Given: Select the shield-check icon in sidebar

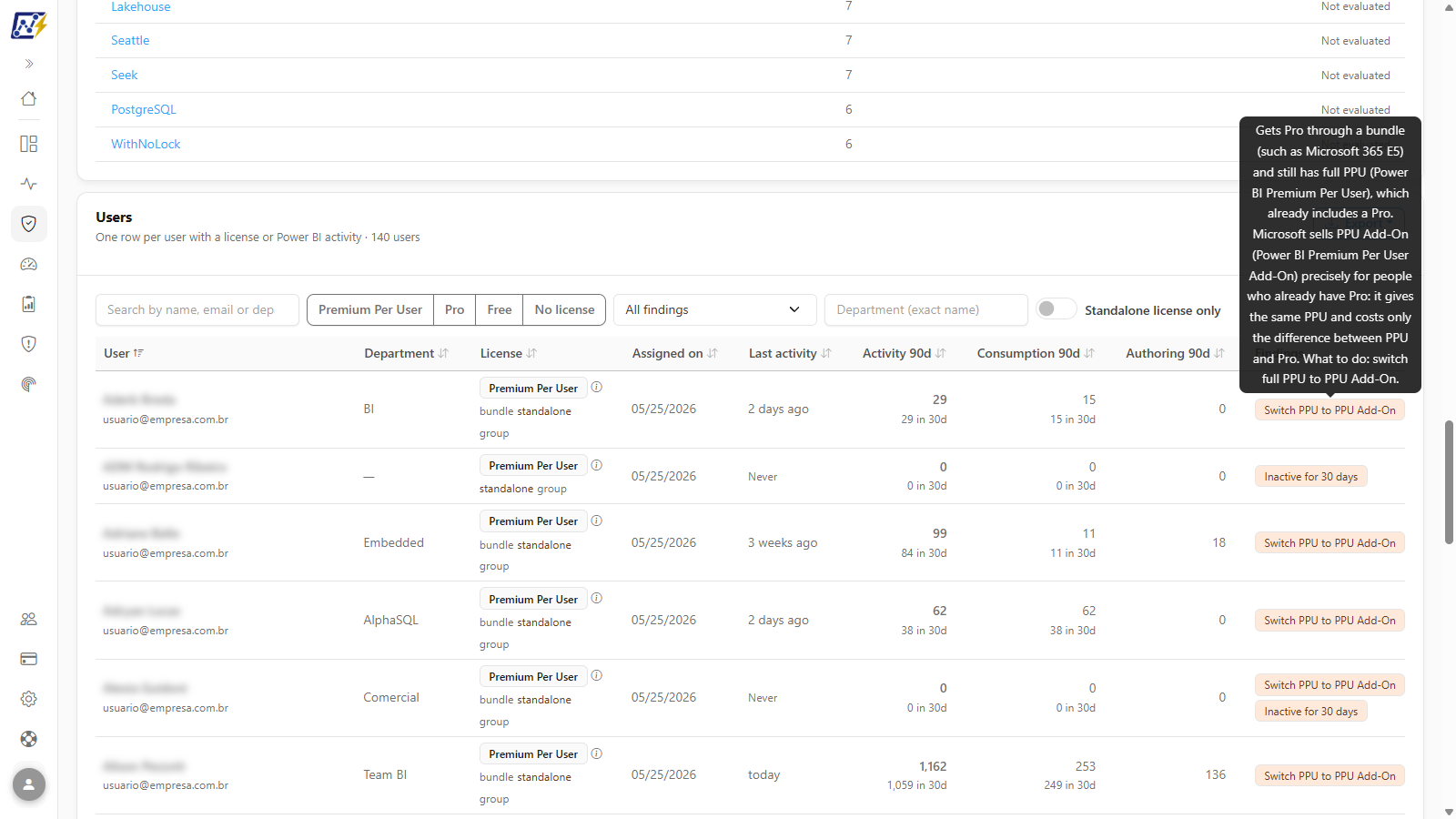Looking at the screenshot, I should (29, 224).
